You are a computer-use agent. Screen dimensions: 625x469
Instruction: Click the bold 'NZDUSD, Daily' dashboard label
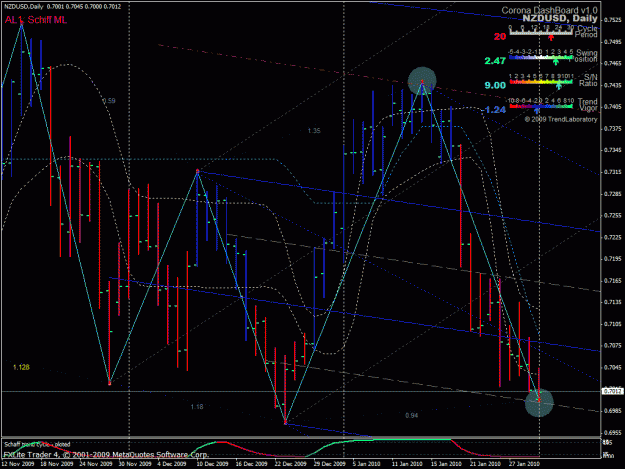click(560, 18)
